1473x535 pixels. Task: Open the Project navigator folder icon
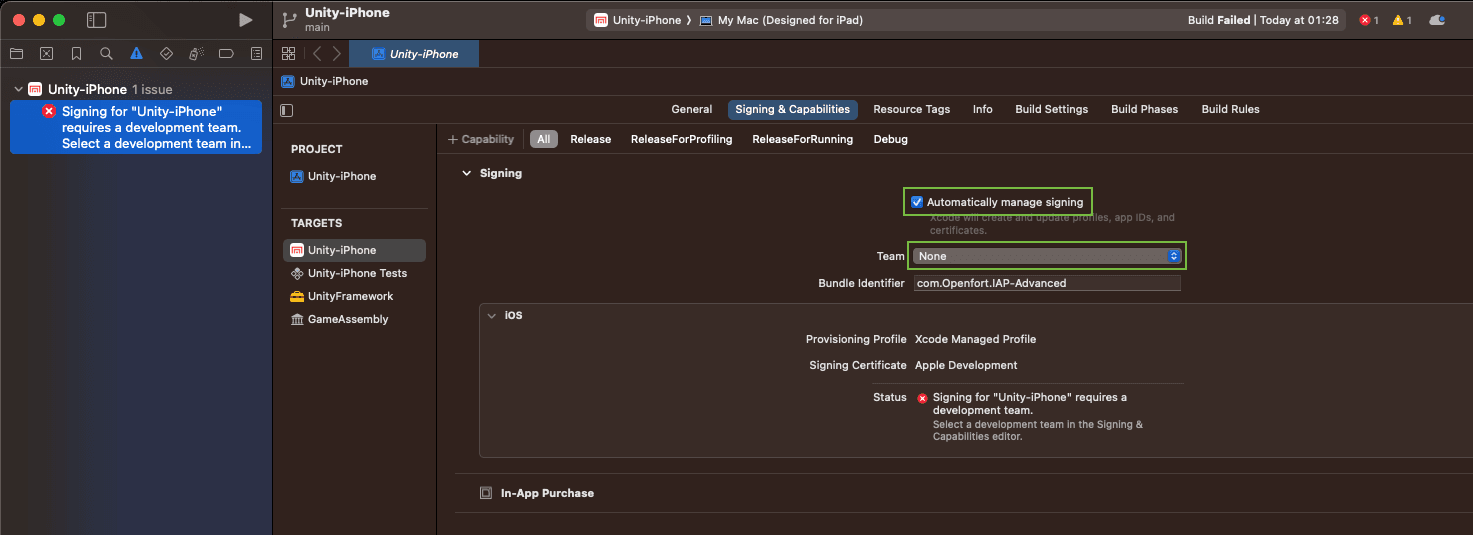pyautogui.click(x=16, y=53)
